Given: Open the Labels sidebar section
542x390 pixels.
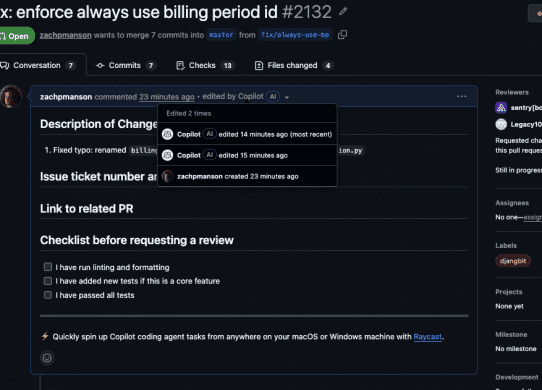Looking at the screenshot, I should click(506, 245).
